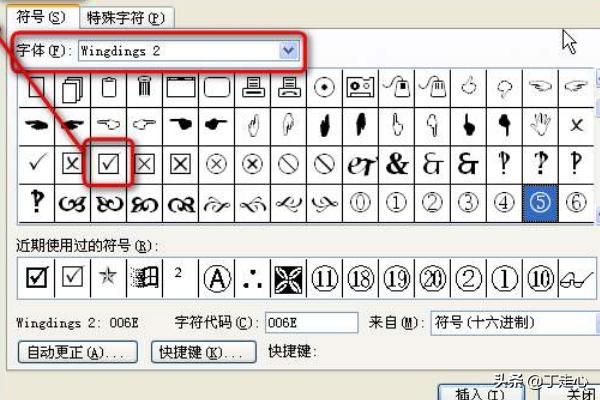
Task: Switch to the 特殊字符(P) tab
Action: click(x=126, y=18)
